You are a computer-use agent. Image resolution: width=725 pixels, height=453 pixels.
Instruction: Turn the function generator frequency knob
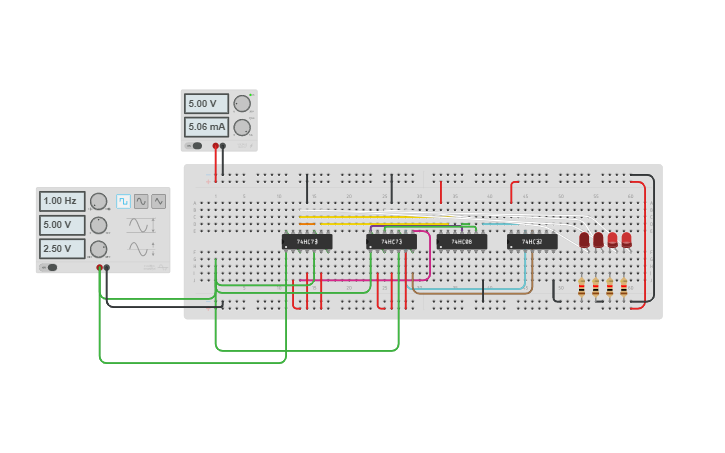point(98,202)
